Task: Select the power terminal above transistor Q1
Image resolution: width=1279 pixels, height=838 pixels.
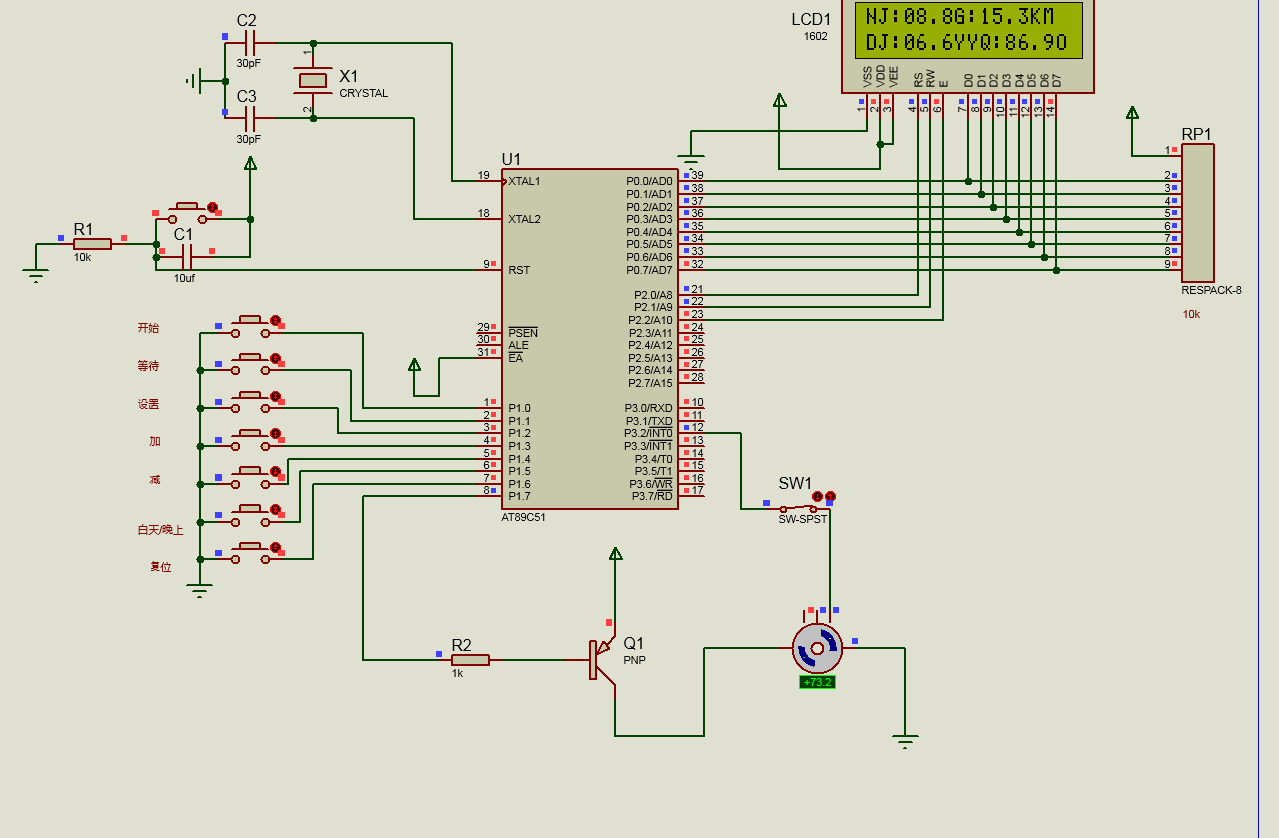Action: coord(616,553)
